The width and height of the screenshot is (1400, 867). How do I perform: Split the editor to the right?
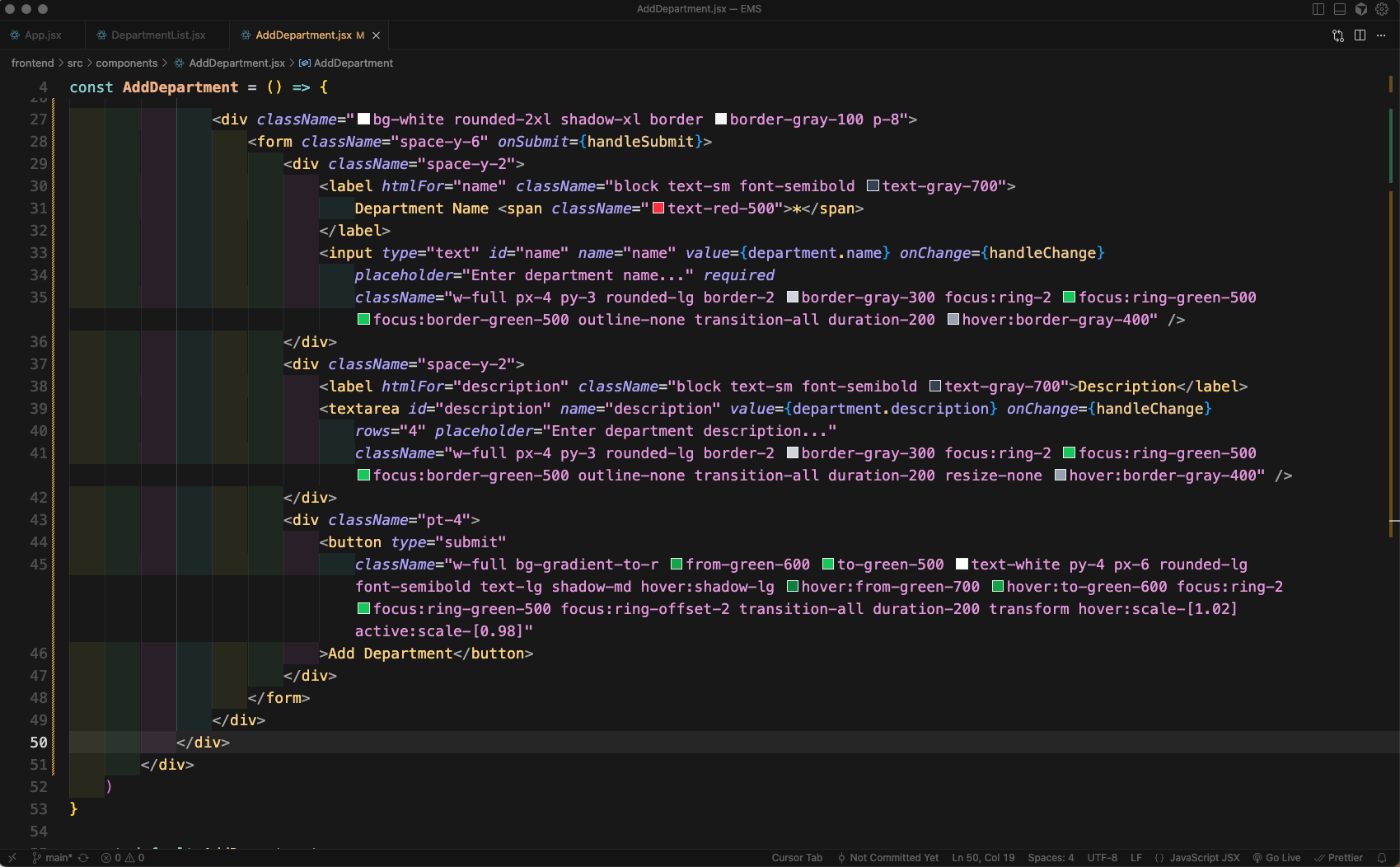[x=1360, y=35]
